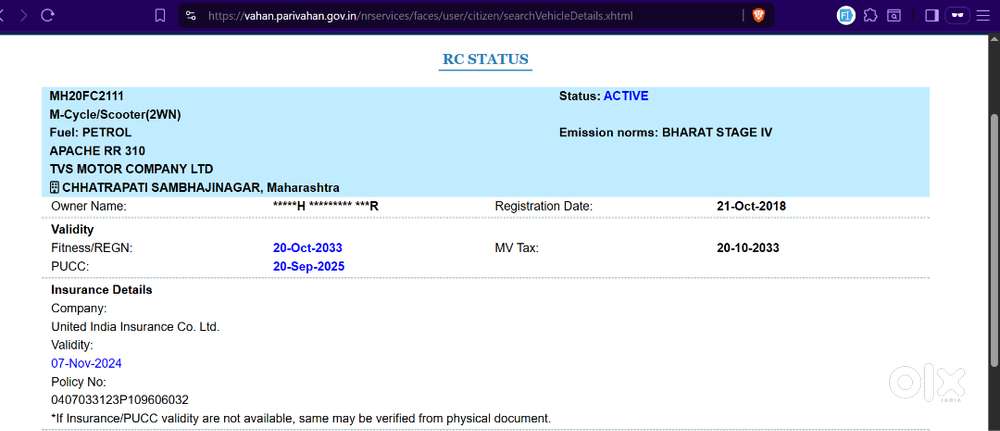Click policy number 0407033123P109606032

pos(119,399)
